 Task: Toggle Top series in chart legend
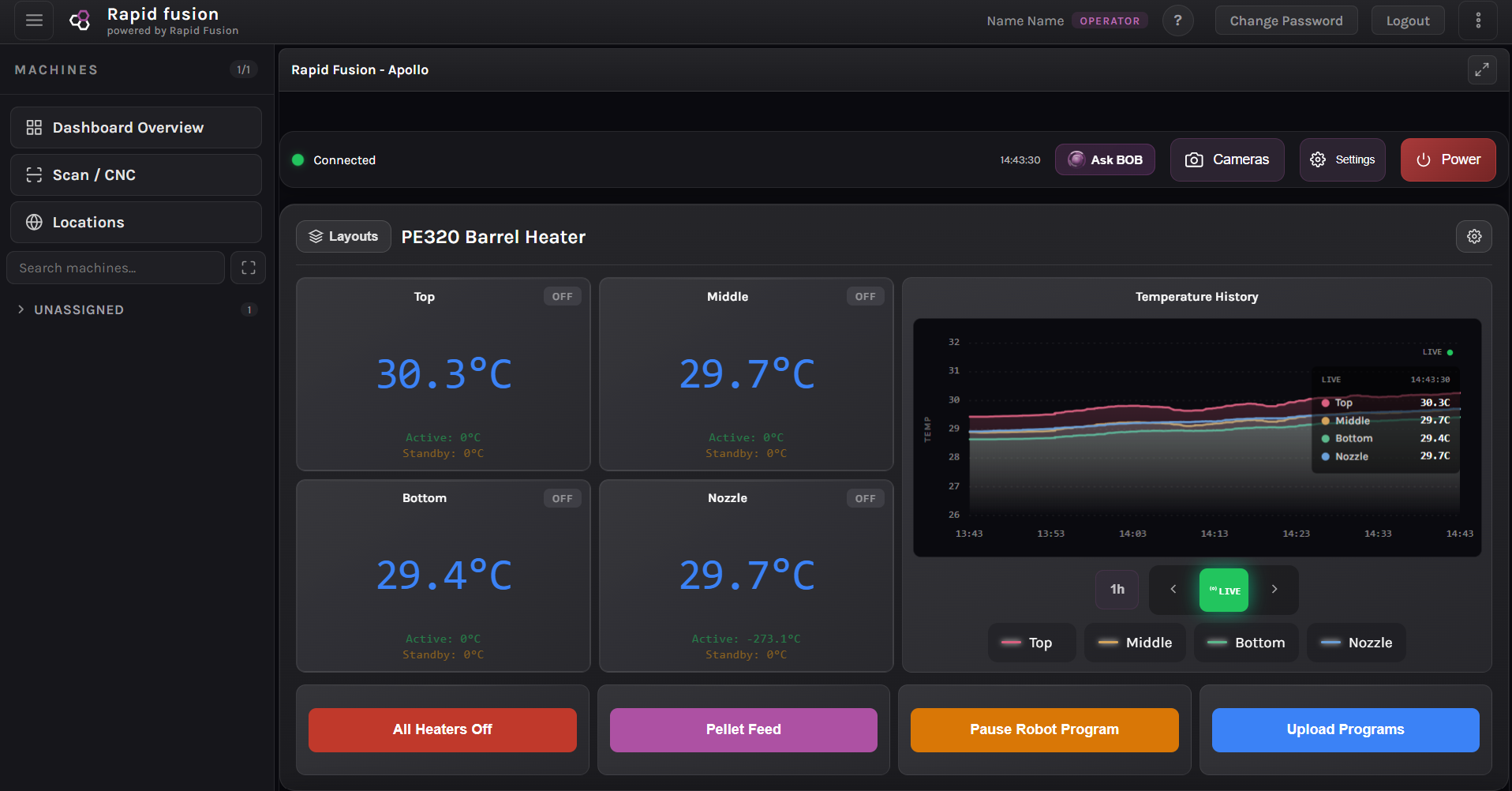point(1031,643)
